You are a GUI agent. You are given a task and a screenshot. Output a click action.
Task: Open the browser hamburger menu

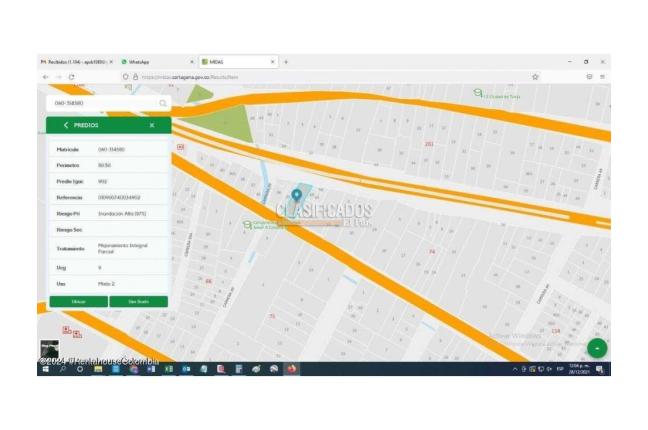pyautogui.click(x=602, y=76)
